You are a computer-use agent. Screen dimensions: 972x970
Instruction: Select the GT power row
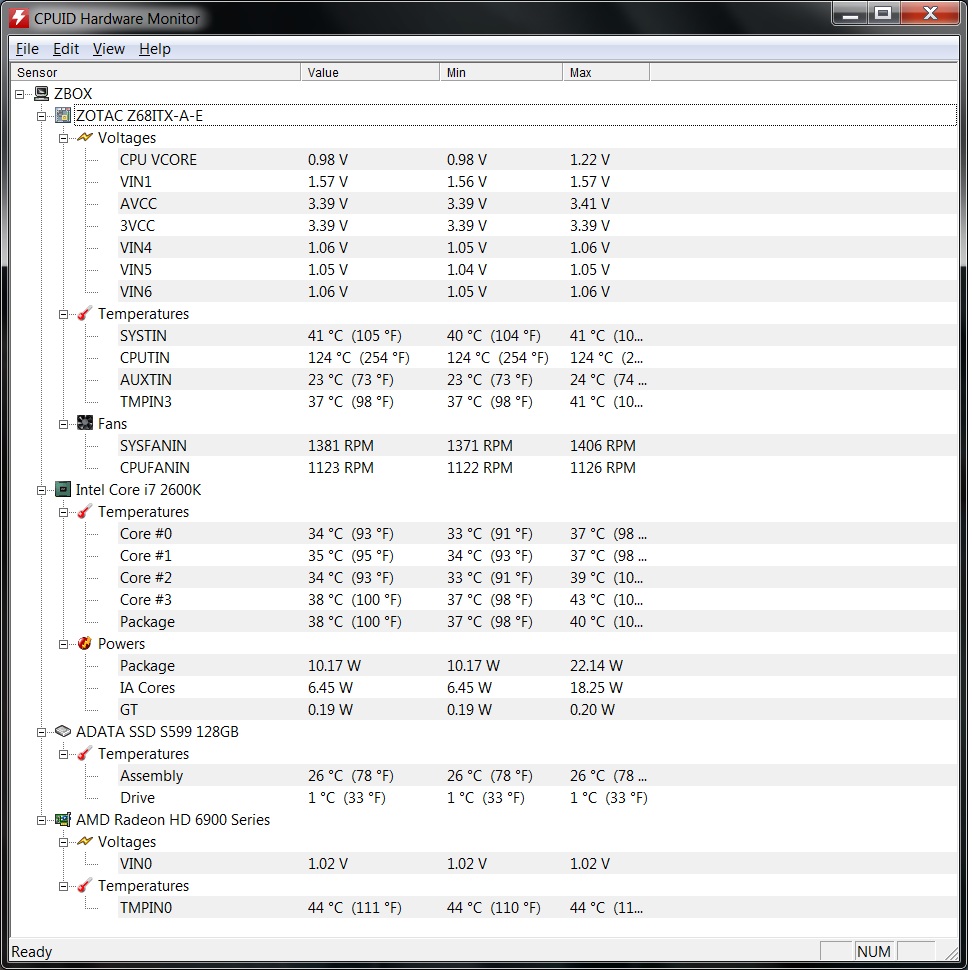[x=537, y=710]
